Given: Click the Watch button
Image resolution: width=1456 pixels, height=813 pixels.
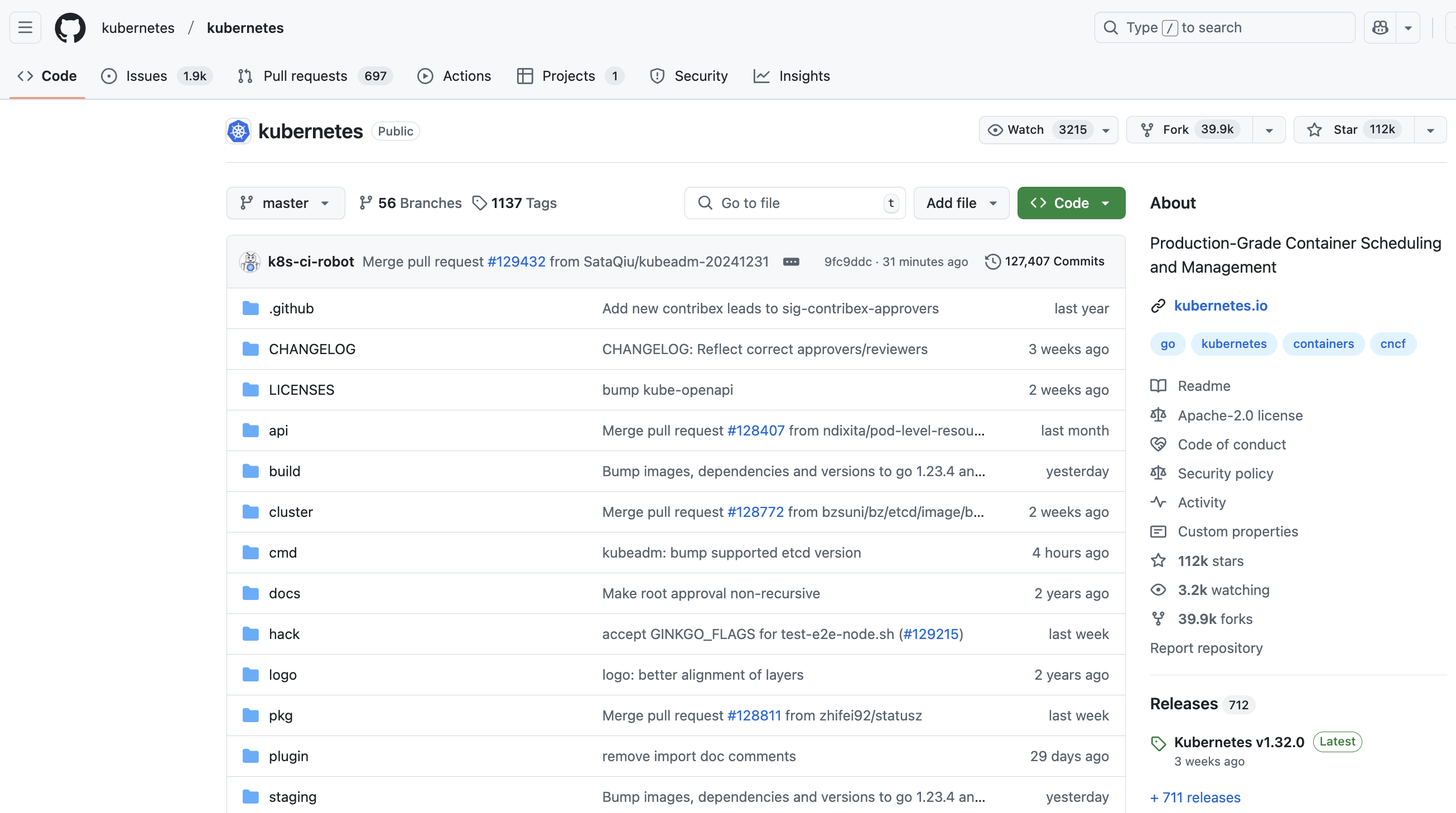Looking at the screenshot, I should (x=1048, y=130).
